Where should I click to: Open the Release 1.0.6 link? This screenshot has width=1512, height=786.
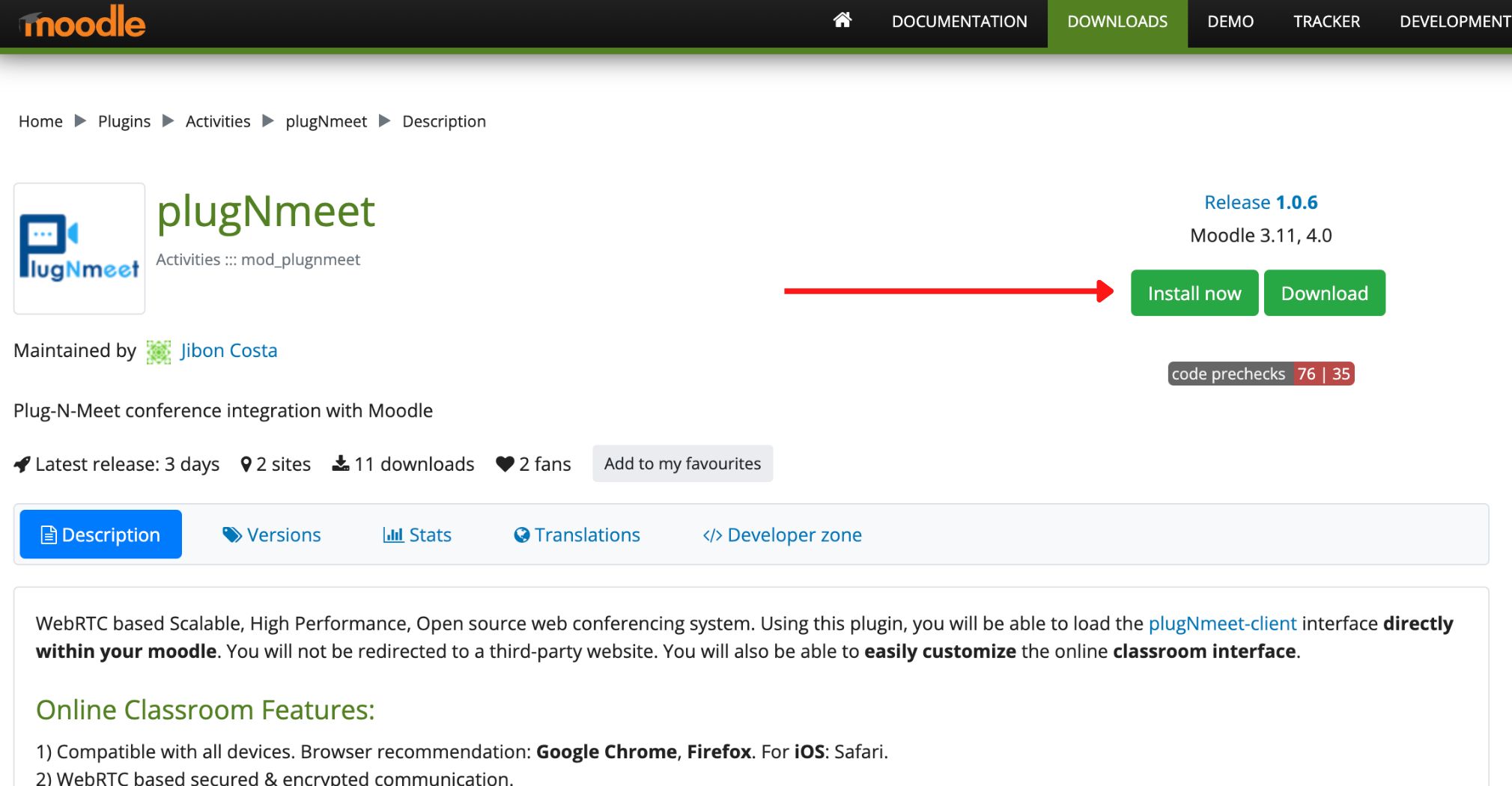[1260, 202]
